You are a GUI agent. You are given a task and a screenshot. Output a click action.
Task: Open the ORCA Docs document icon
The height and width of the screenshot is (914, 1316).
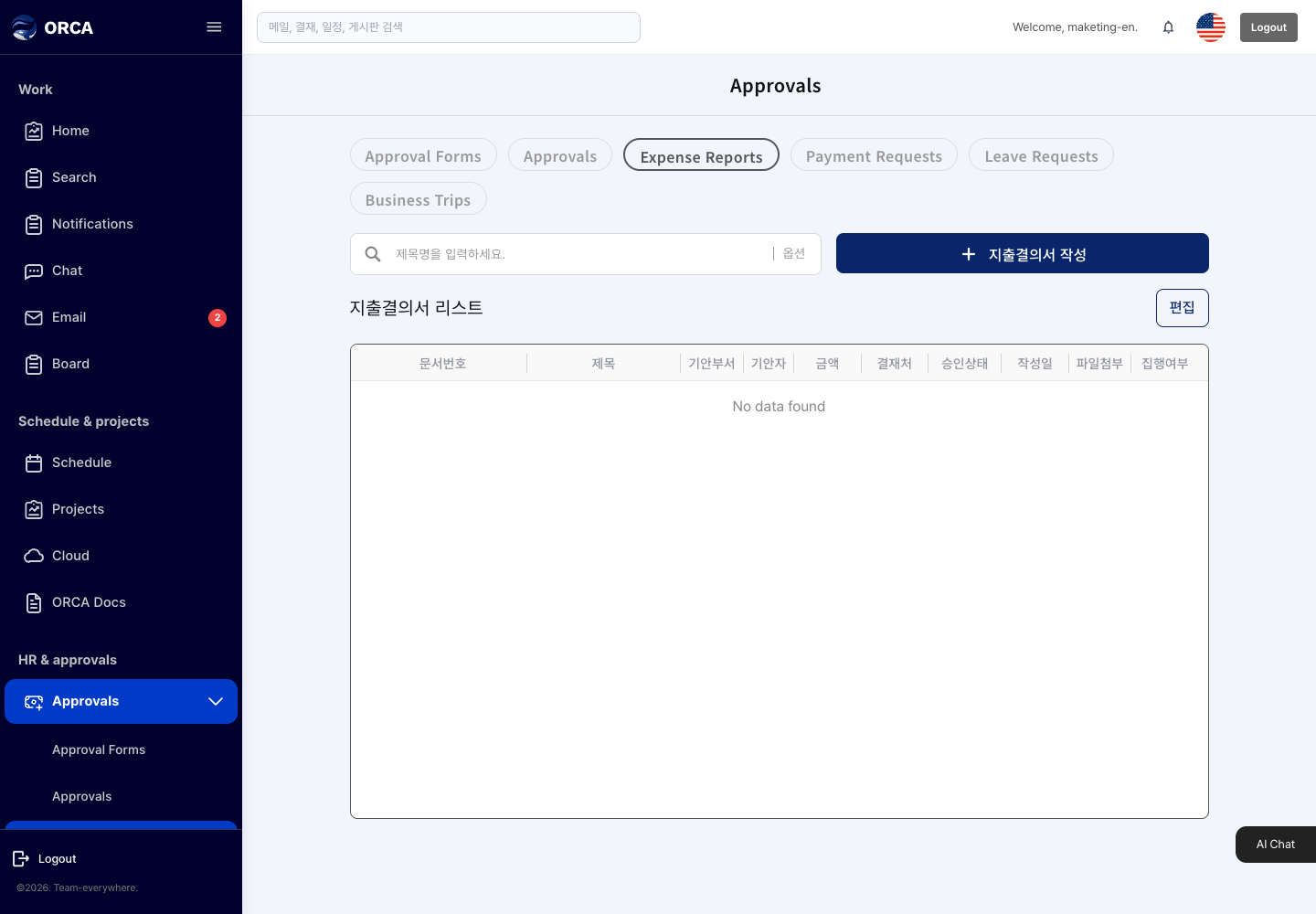point(34,602)
